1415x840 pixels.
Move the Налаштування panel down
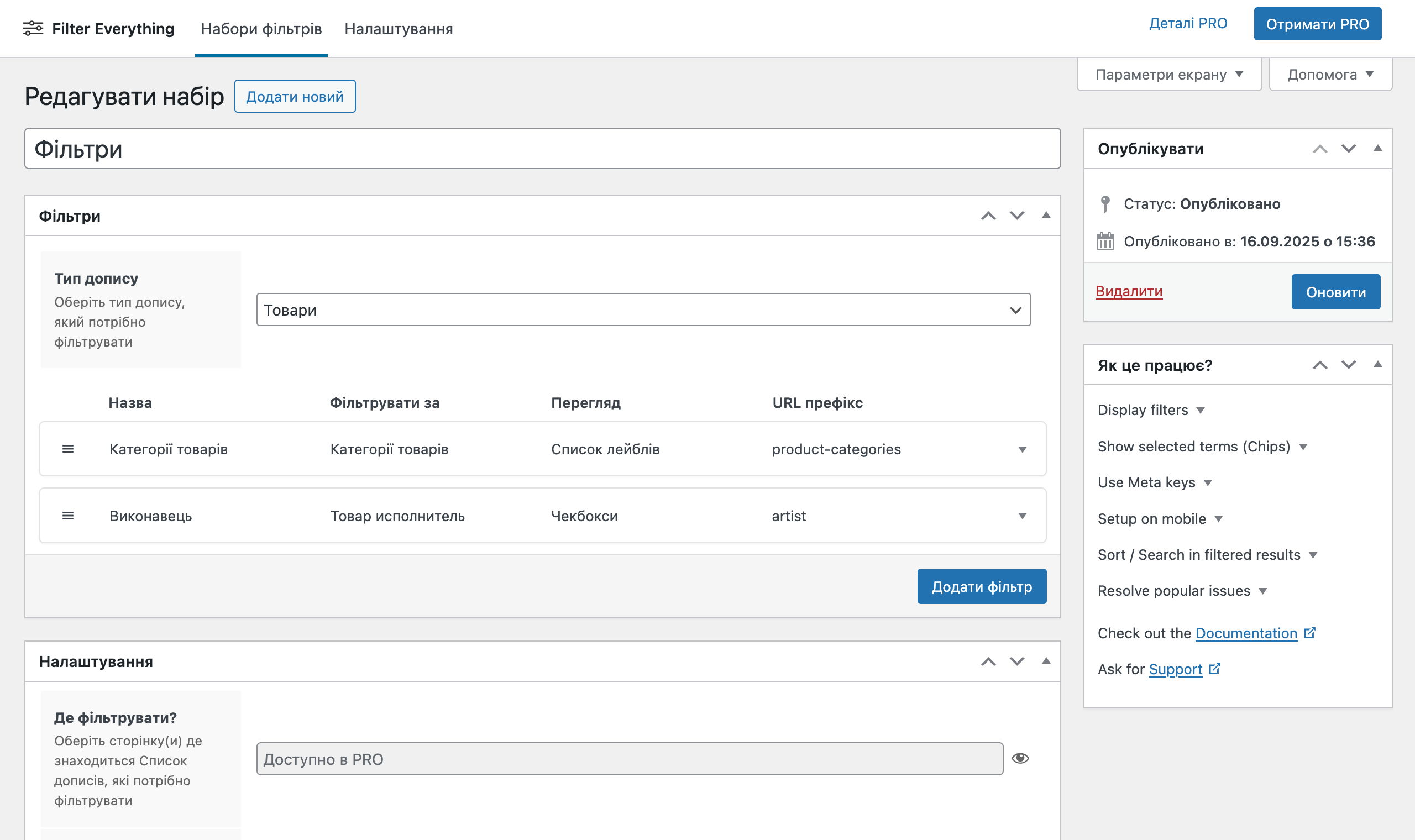pyautogui.click(x=1017, y=662)
